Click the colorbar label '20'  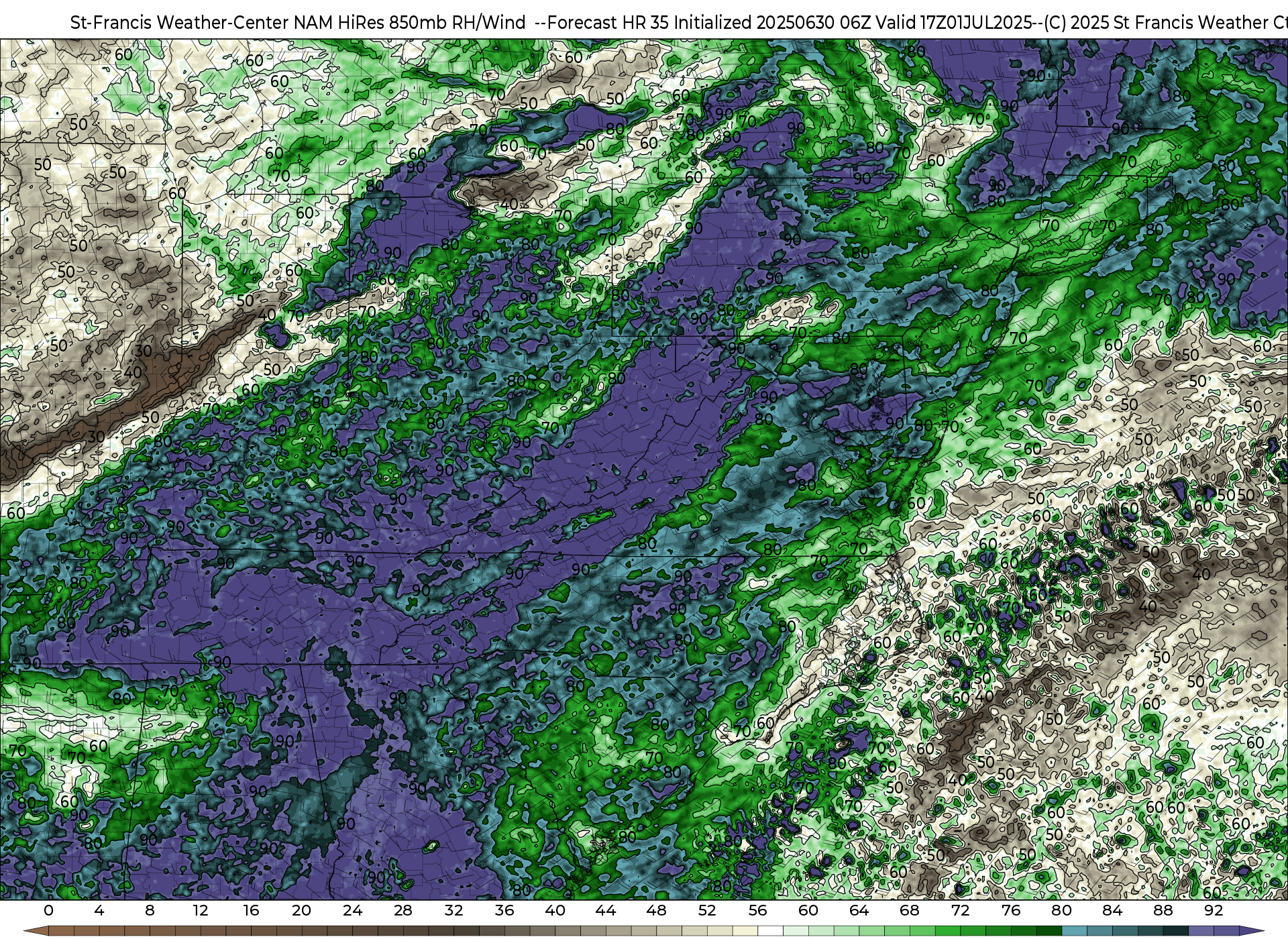click(x=302, y=910)
